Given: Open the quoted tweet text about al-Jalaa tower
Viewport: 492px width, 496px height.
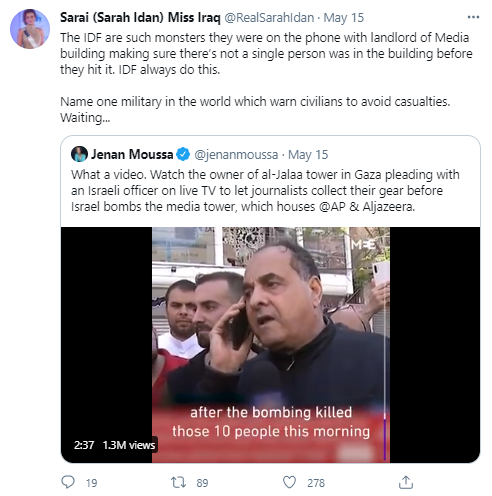Looking at the screenshot, I should [x=265, y=191].
